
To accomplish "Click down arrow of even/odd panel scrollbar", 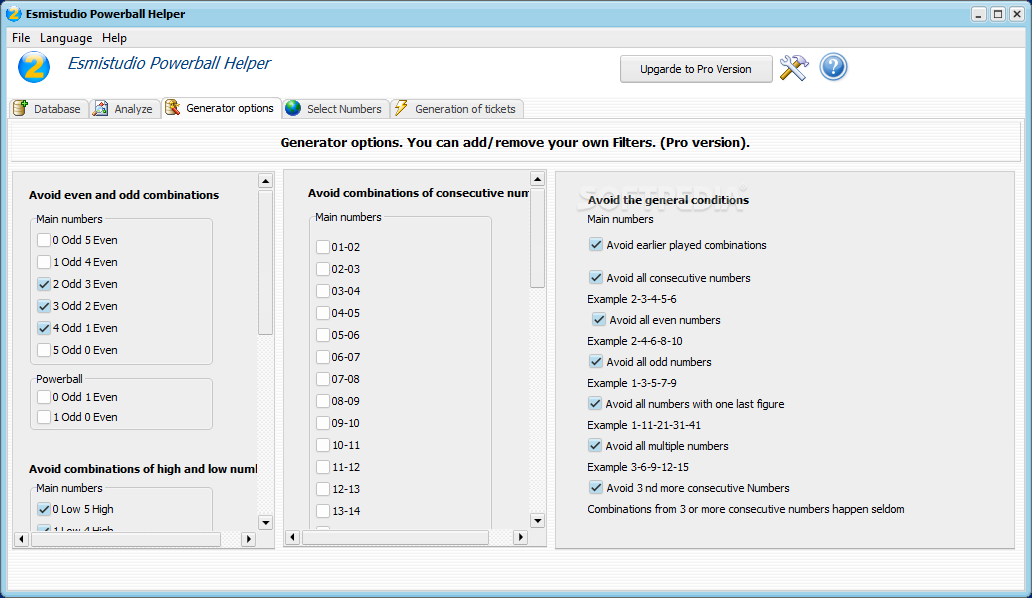I will 265,522.
